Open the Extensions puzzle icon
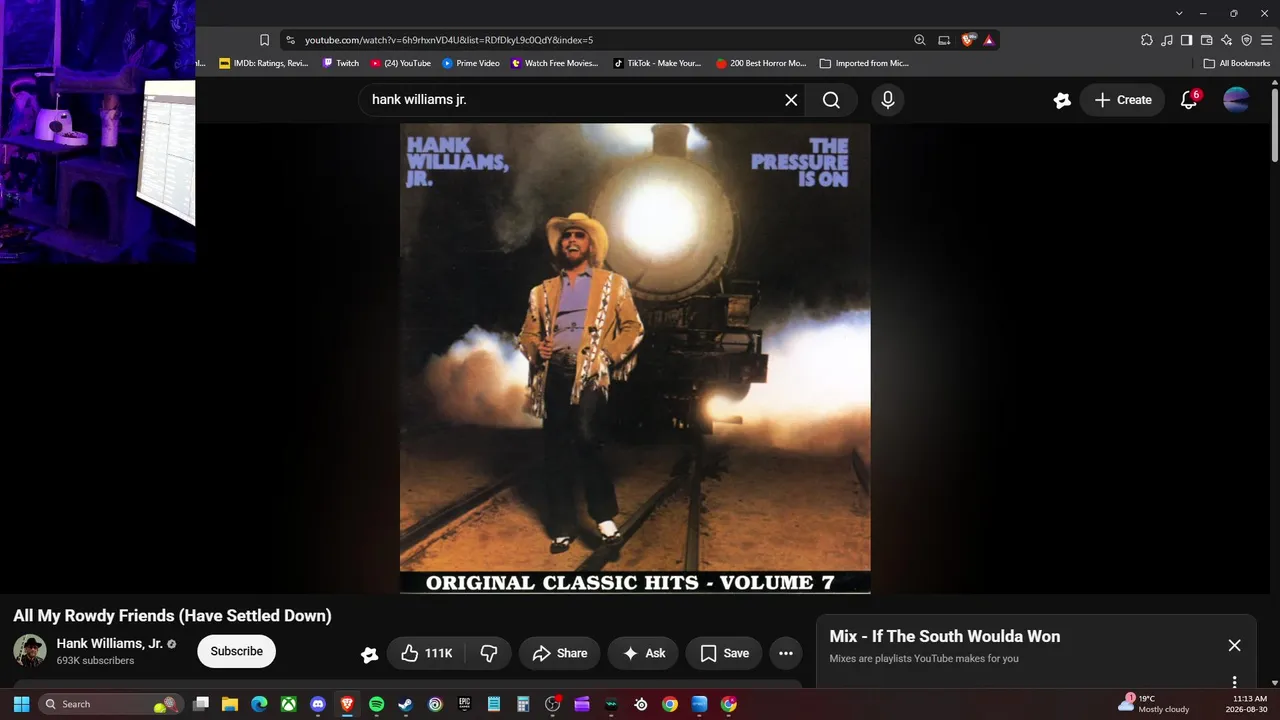The width and height of the screenshot is (1280, 720). [1147, 40]
